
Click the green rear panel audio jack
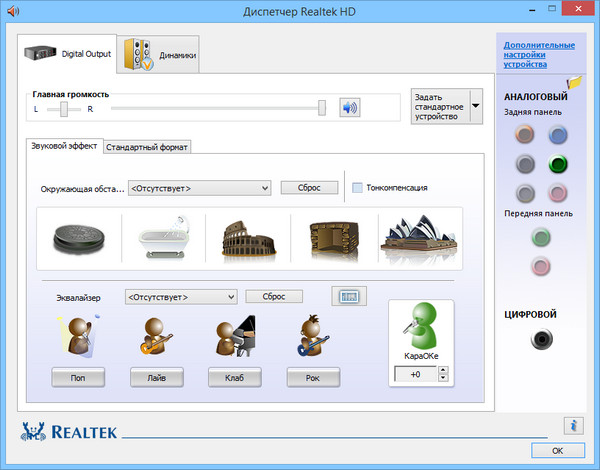(x=558, y=164)
